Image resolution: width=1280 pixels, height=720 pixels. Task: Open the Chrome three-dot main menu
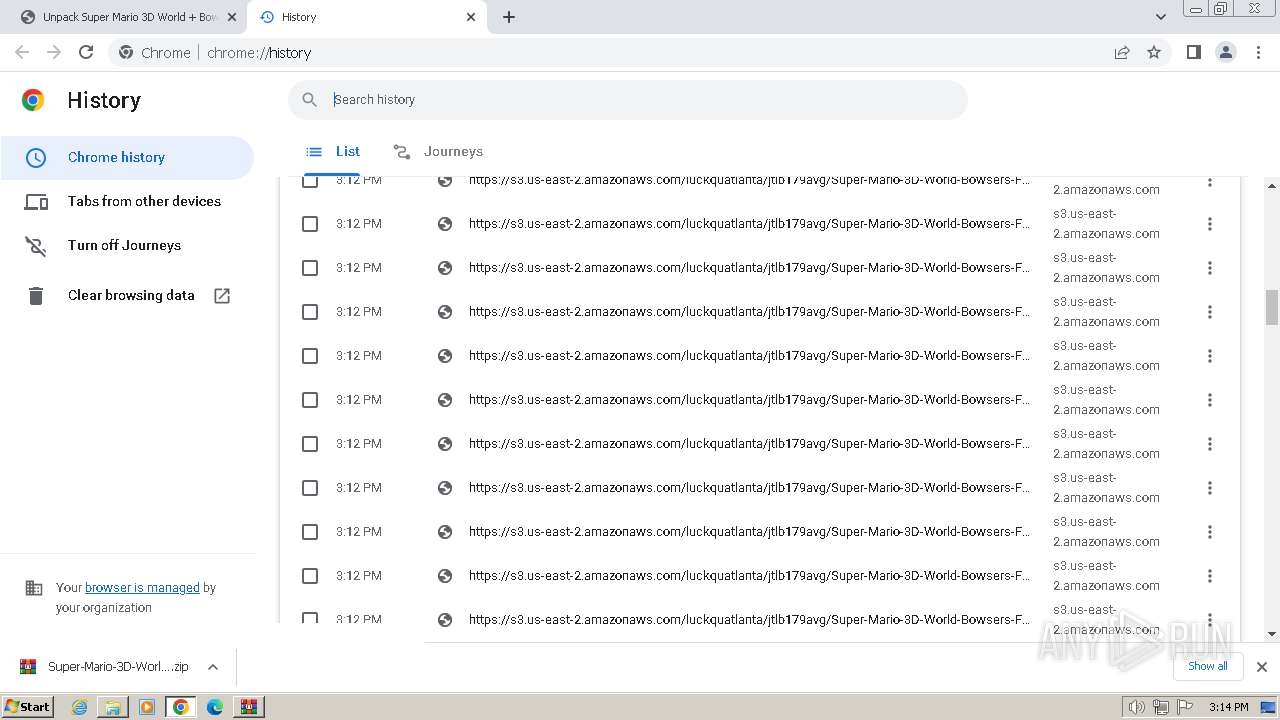[1258, 53]
